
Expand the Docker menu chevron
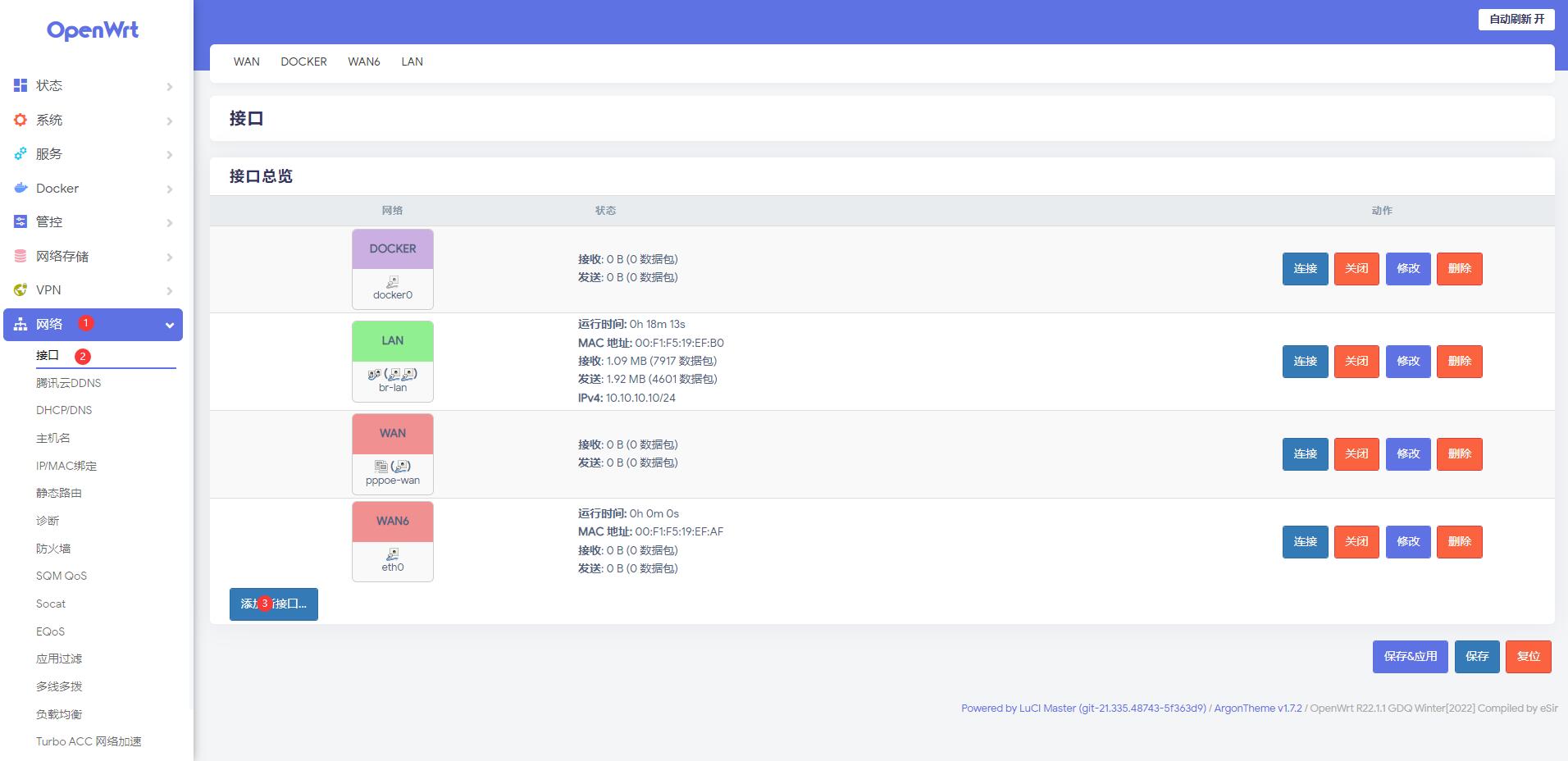(170, 189)
